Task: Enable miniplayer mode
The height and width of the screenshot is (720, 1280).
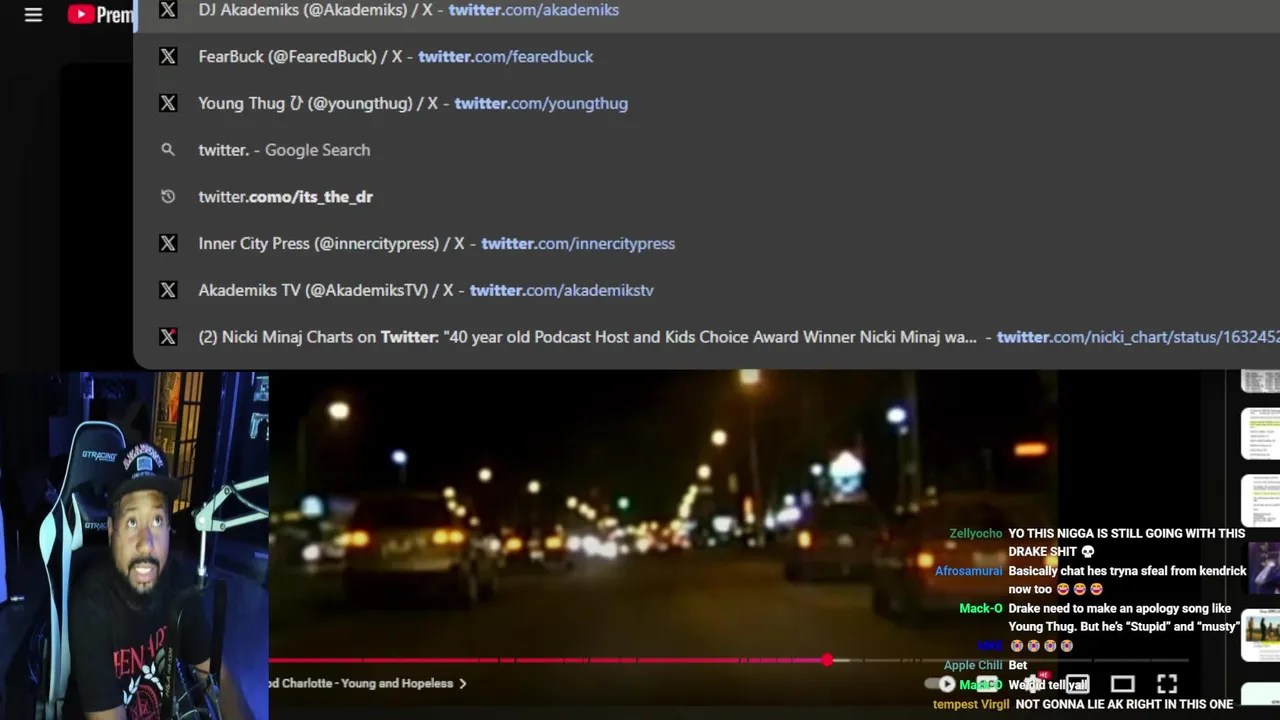Action: (1077, 684)
